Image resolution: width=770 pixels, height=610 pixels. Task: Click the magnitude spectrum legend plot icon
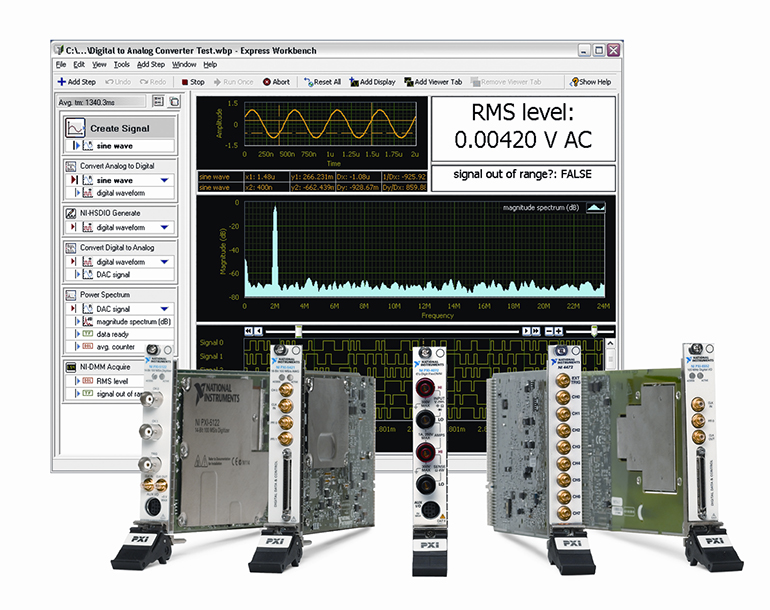(x=596, y=207)
